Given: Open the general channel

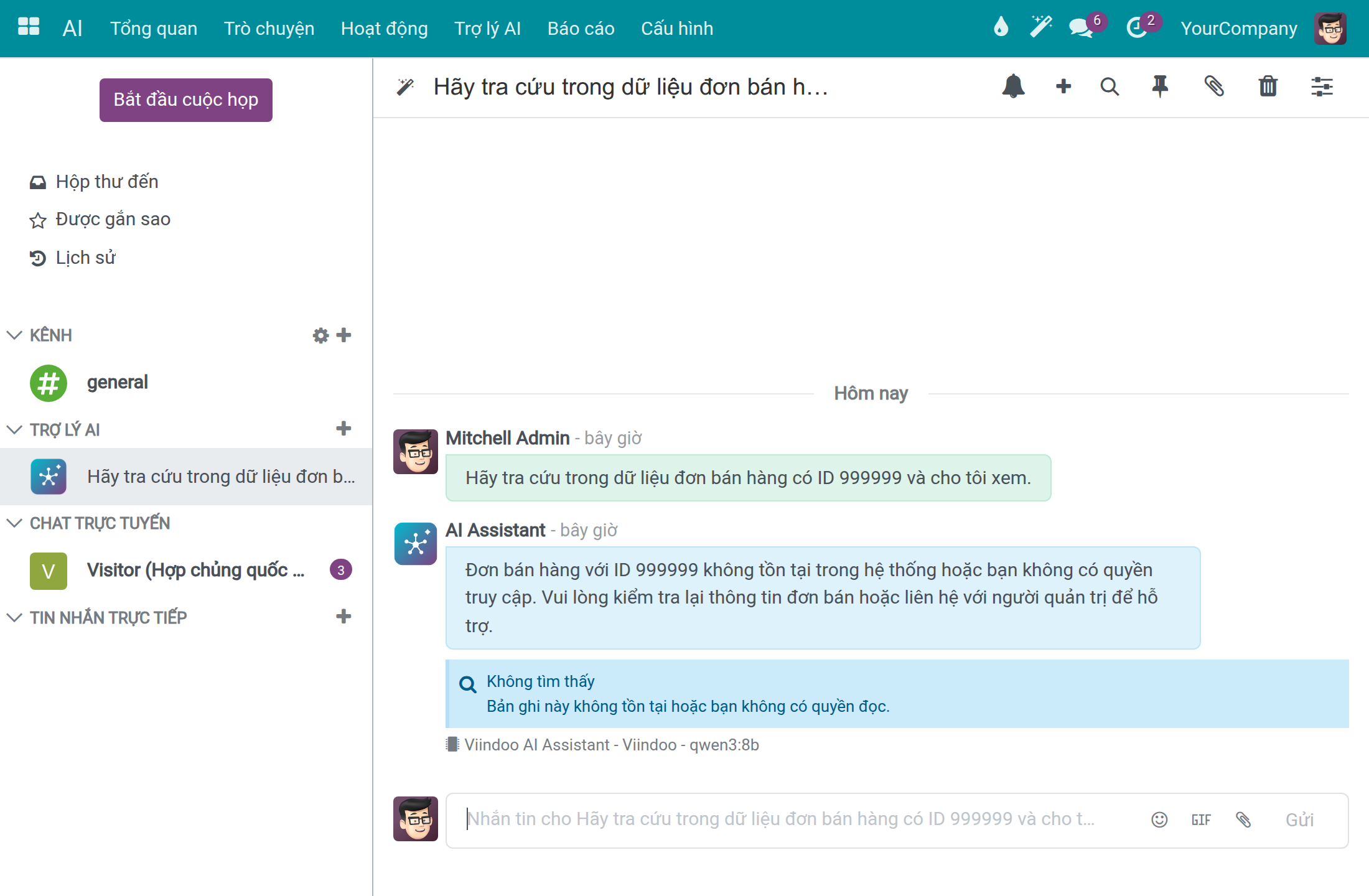Looking at the screenshot, I should (x=186, y=383).
